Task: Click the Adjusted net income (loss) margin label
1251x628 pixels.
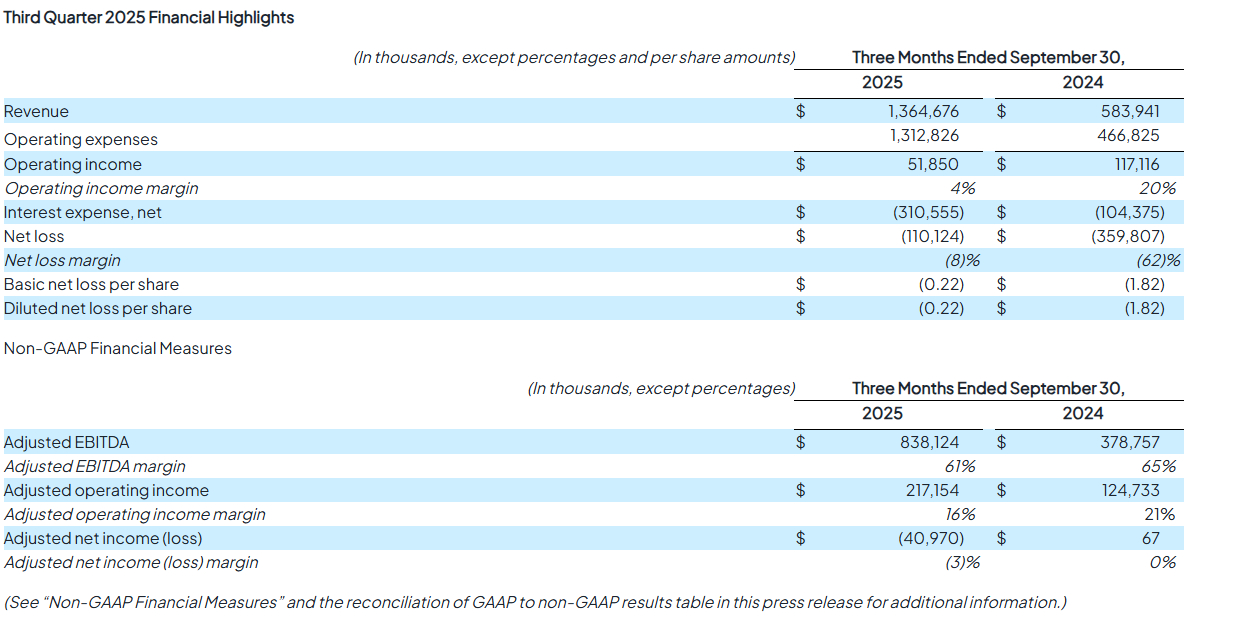Action: coord(131,562)
